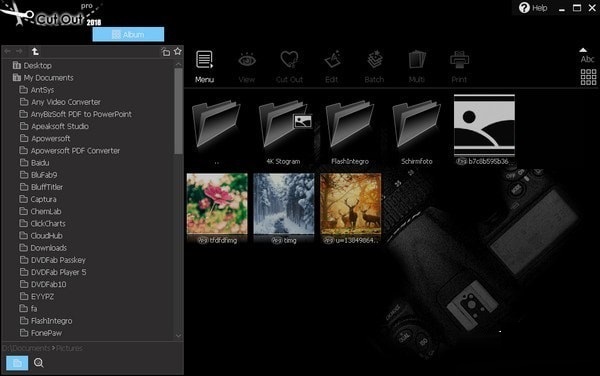Sort files using the Abc icon
Viewport: 600px width, 376px height.
[587, 59]
